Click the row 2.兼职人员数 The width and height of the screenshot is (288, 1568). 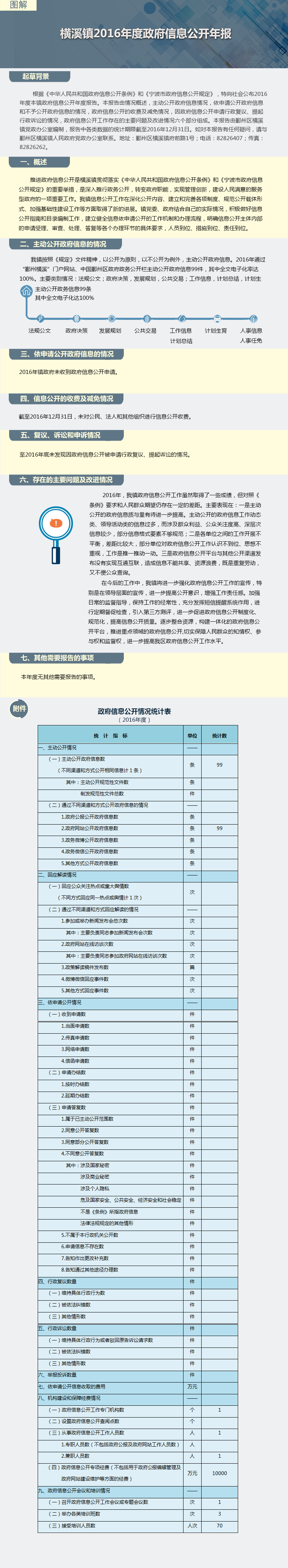[138, 1456]
